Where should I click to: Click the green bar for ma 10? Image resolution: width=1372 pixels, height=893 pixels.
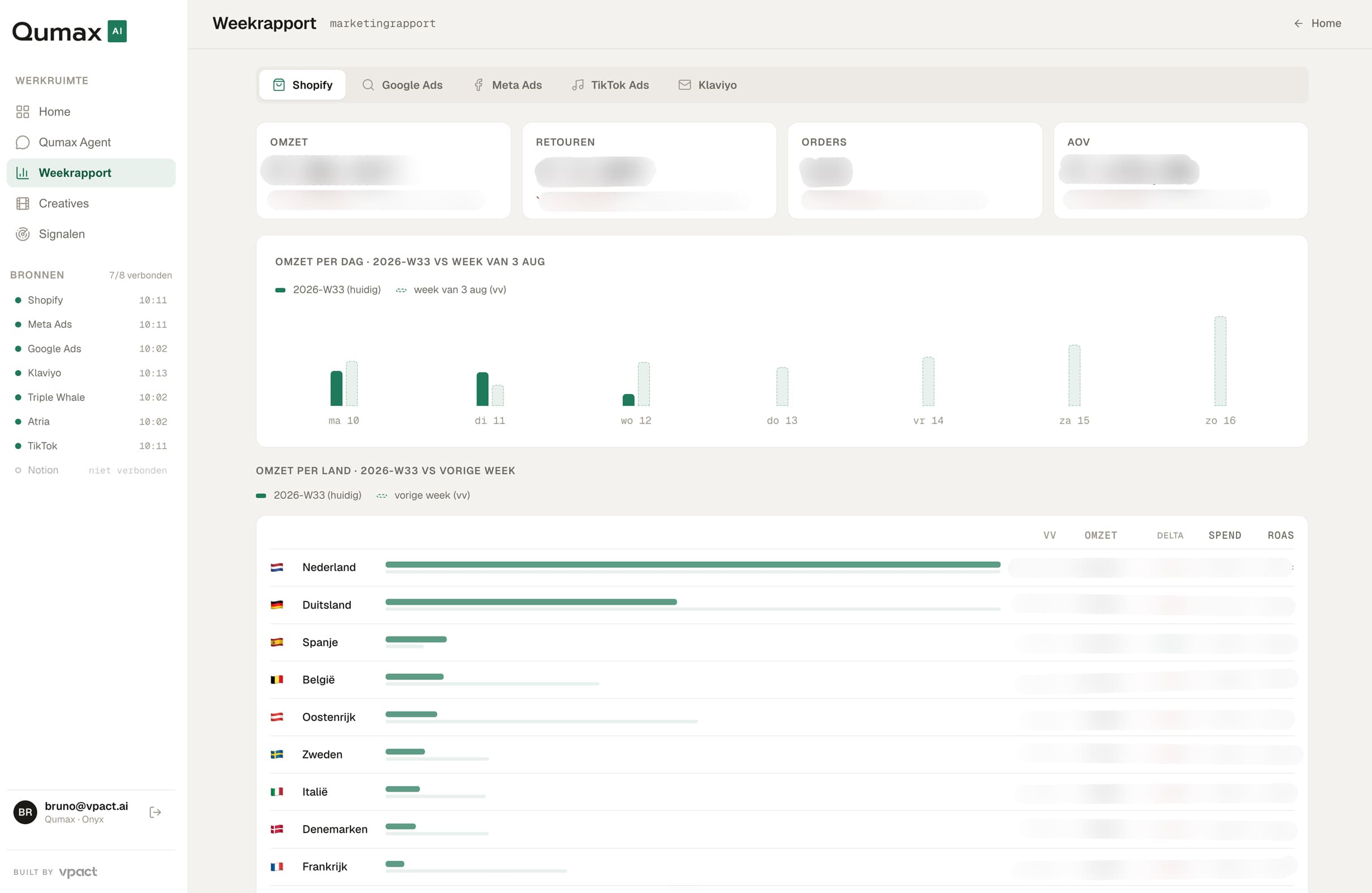[x=336, y=388]
